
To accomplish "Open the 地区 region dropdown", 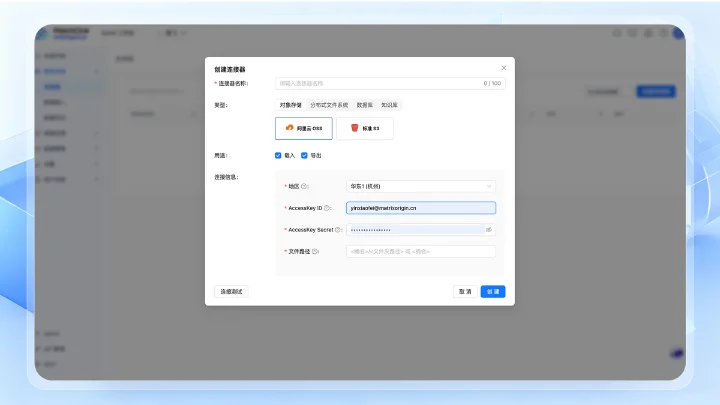I will 421,186.
